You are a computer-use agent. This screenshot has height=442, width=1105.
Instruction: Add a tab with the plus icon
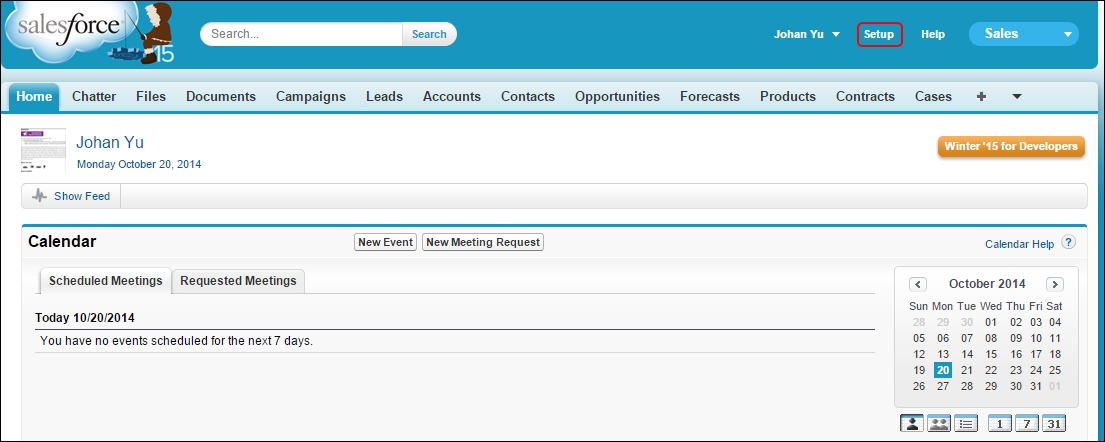pyautogui.click(x=981, y=97)
